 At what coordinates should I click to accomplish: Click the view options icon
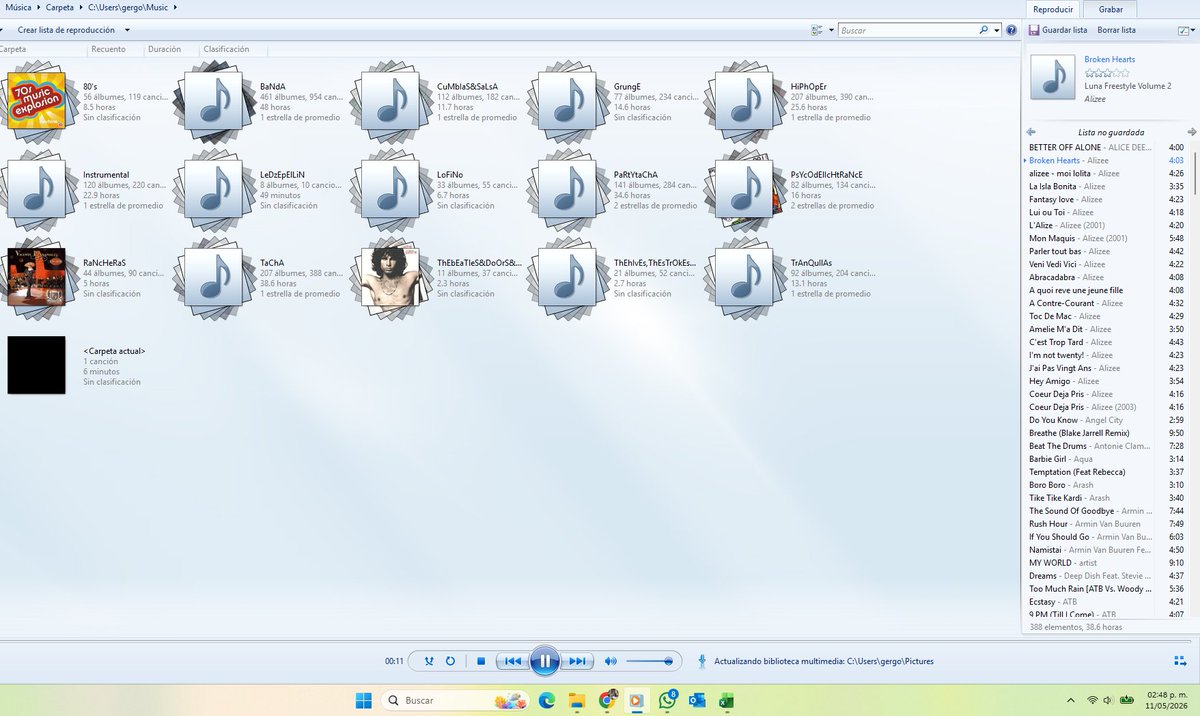point(818,31)
